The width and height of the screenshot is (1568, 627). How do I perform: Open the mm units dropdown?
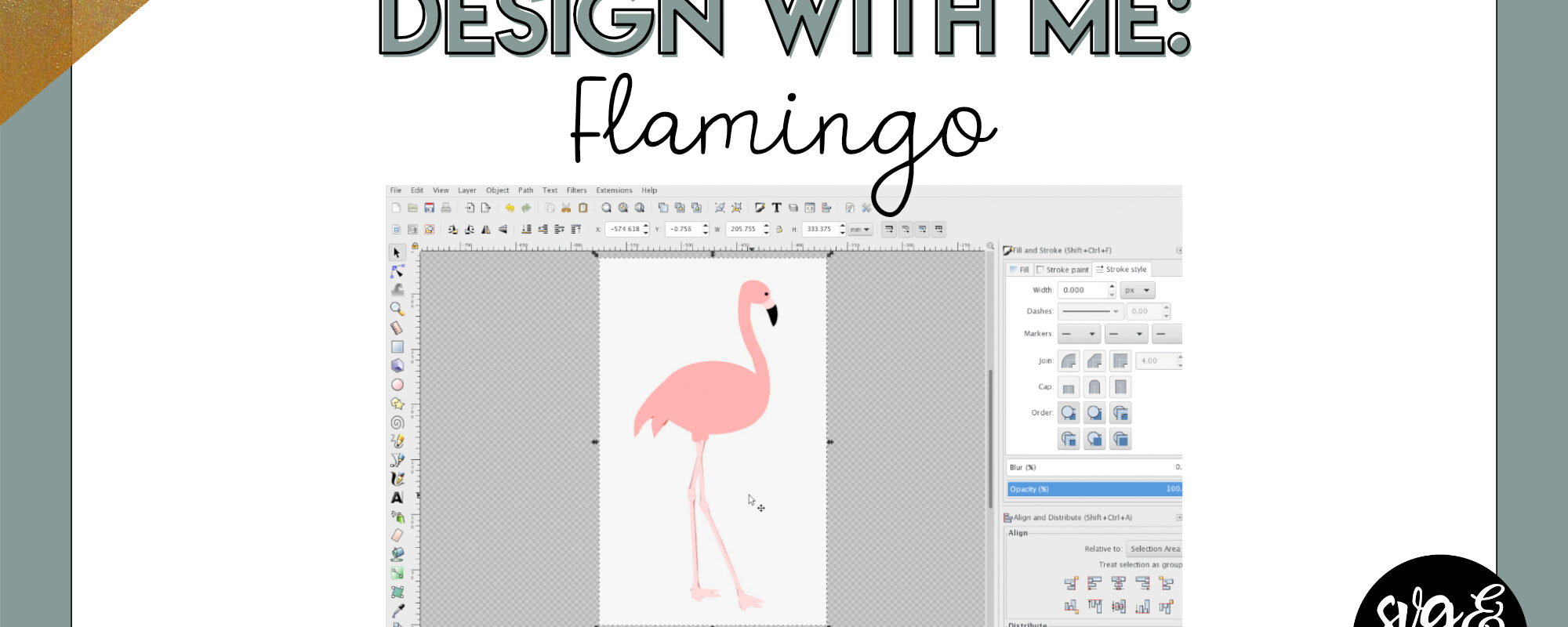tap(860, 230)
